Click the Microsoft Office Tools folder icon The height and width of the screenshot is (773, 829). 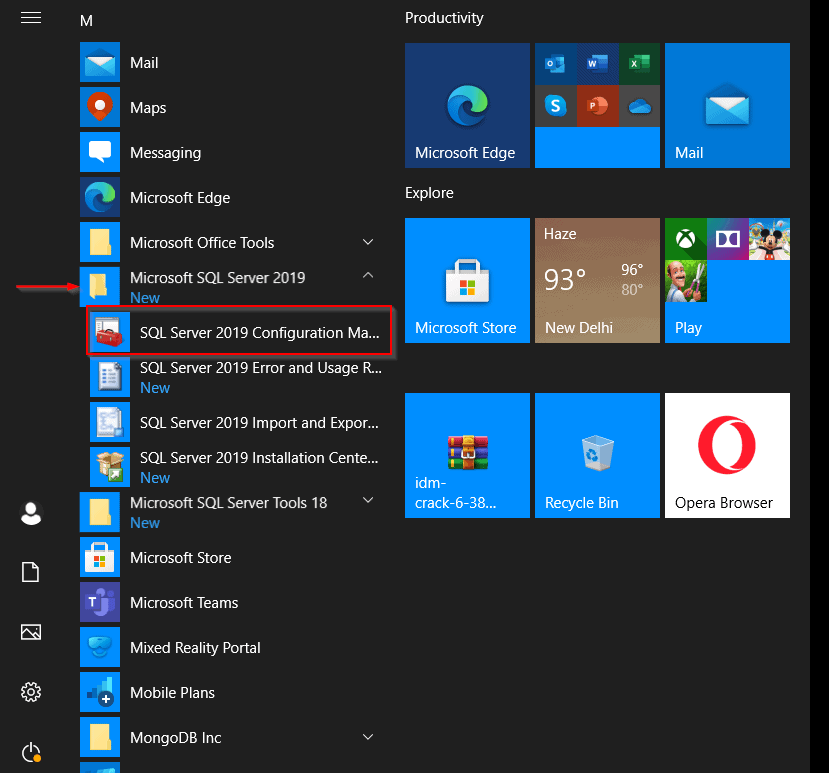pyautogui.click(x=100, y=242)
